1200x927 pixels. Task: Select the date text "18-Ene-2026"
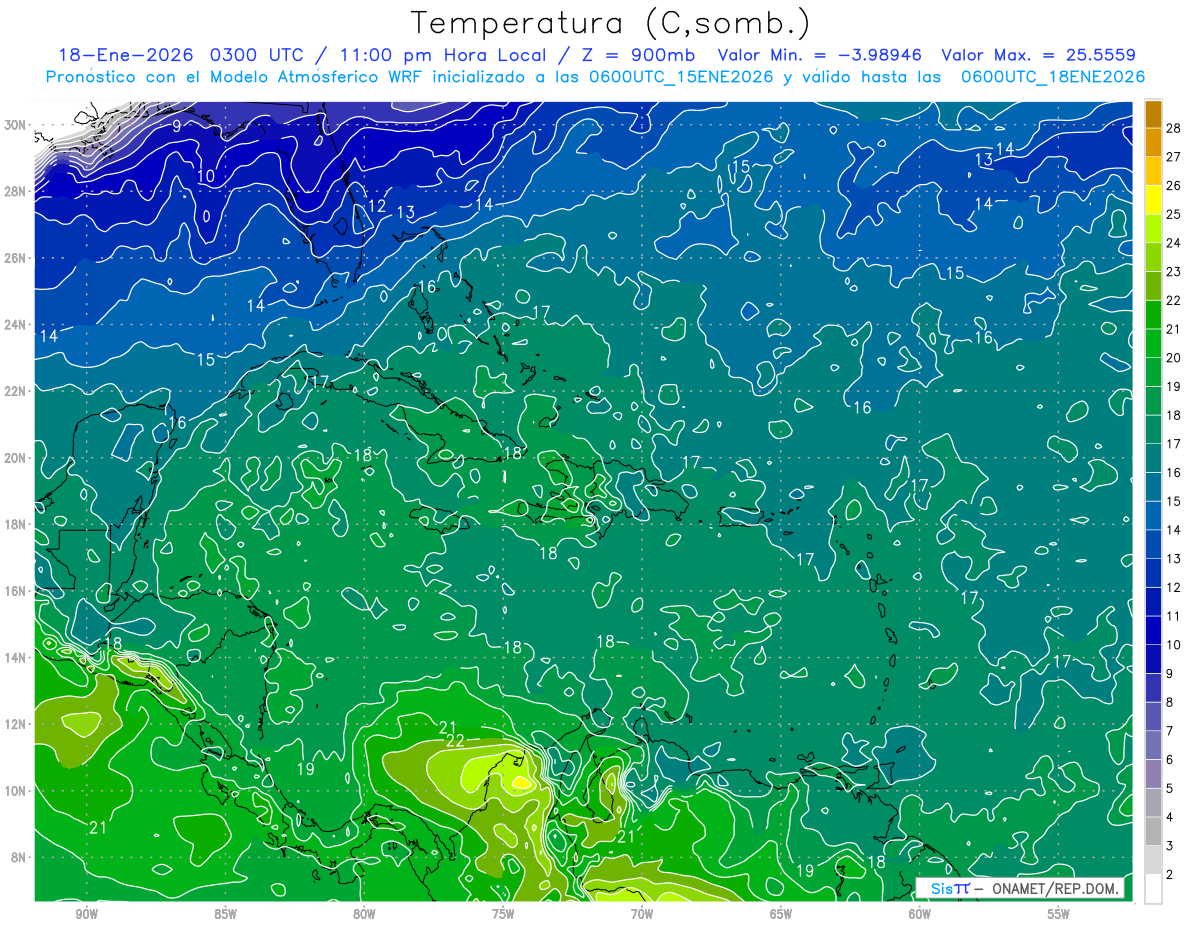126,55
